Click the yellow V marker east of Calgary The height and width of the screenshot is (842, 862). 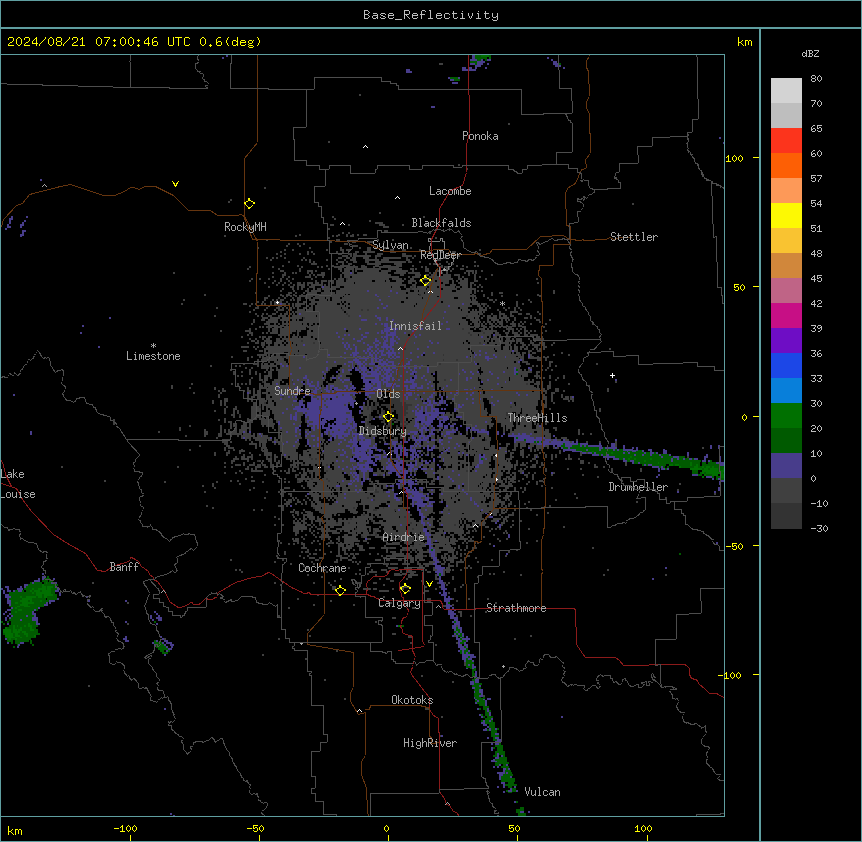coord(429,584)
